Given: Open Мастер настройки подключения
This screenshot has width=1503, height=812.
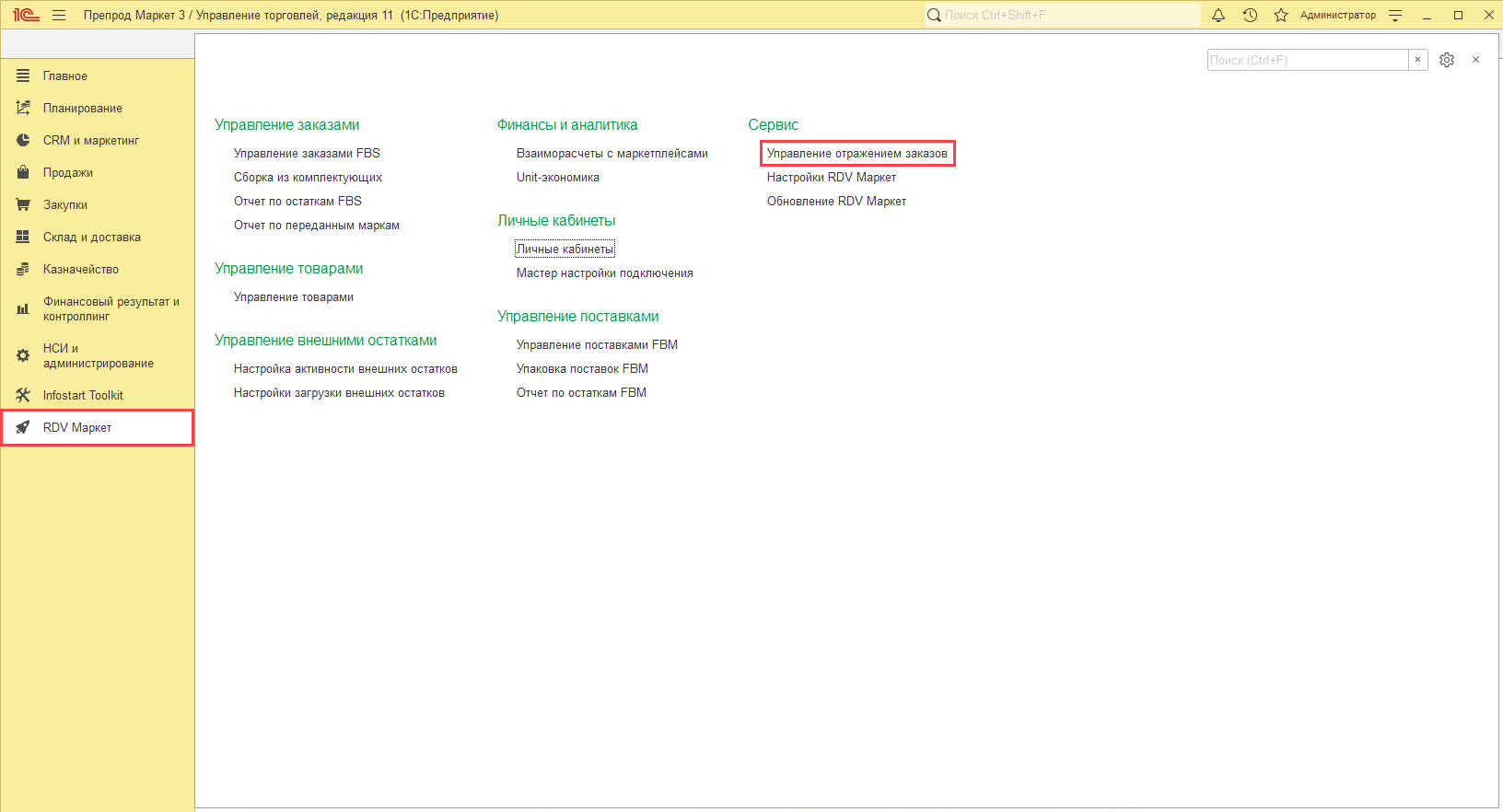Looking at the screenshot, I should pos(605,273).
